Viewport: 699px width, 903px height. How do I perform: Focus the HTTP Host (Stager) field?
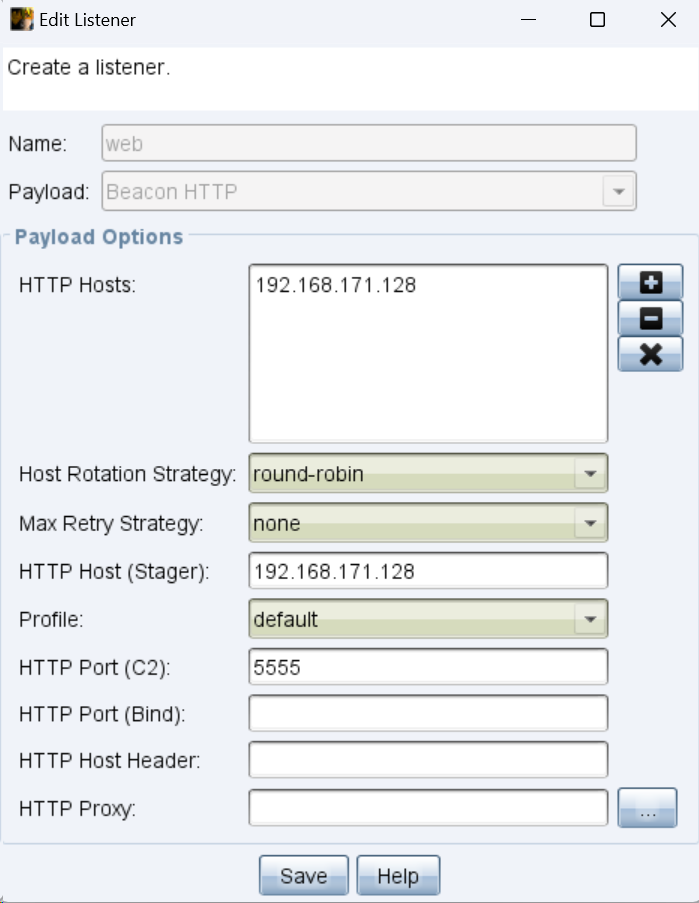428,571
